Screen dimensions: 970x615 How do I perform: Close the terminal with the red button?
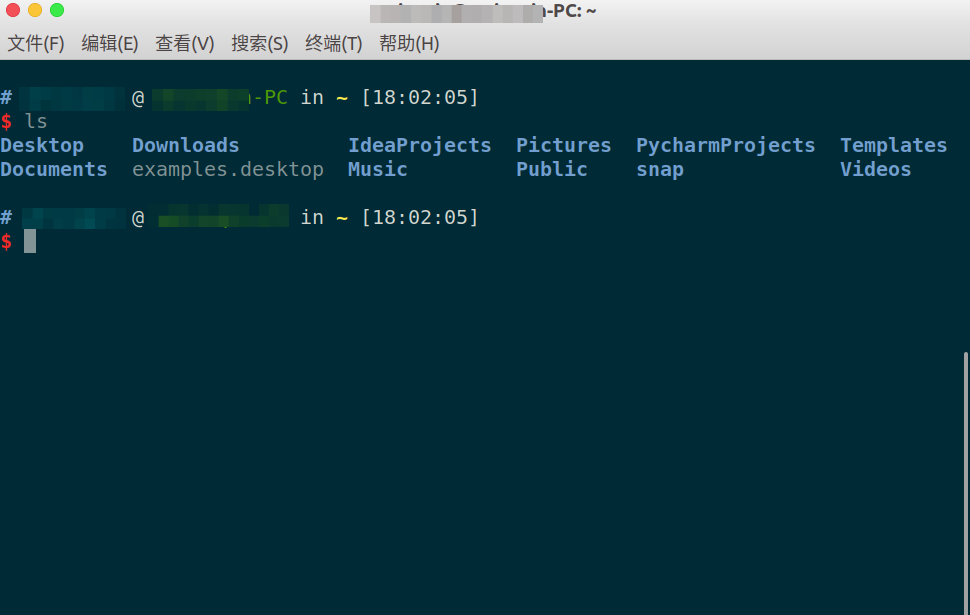pos(13,11)
